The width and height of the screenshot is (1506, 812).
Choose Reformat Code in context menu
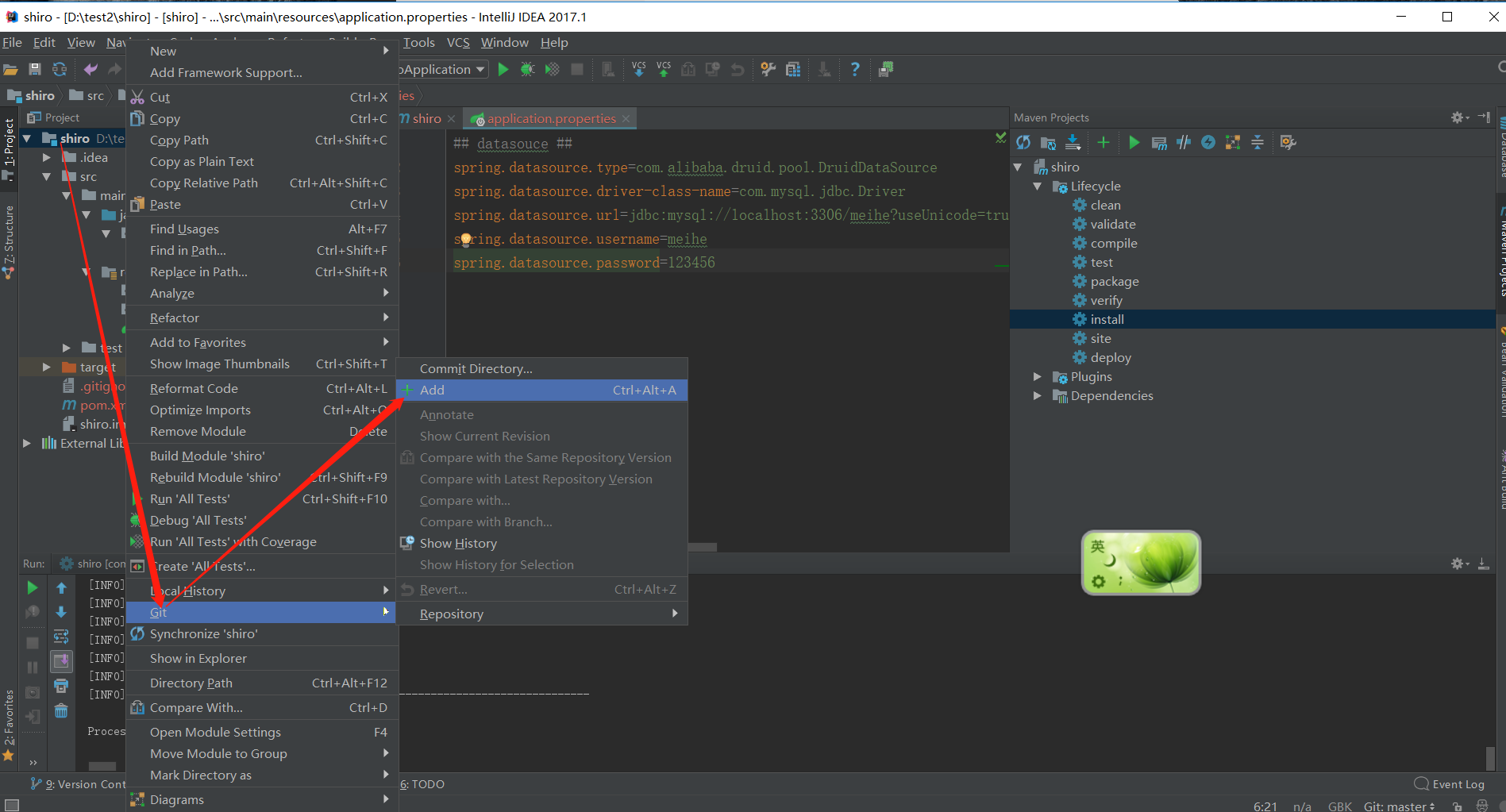(262, 389)
